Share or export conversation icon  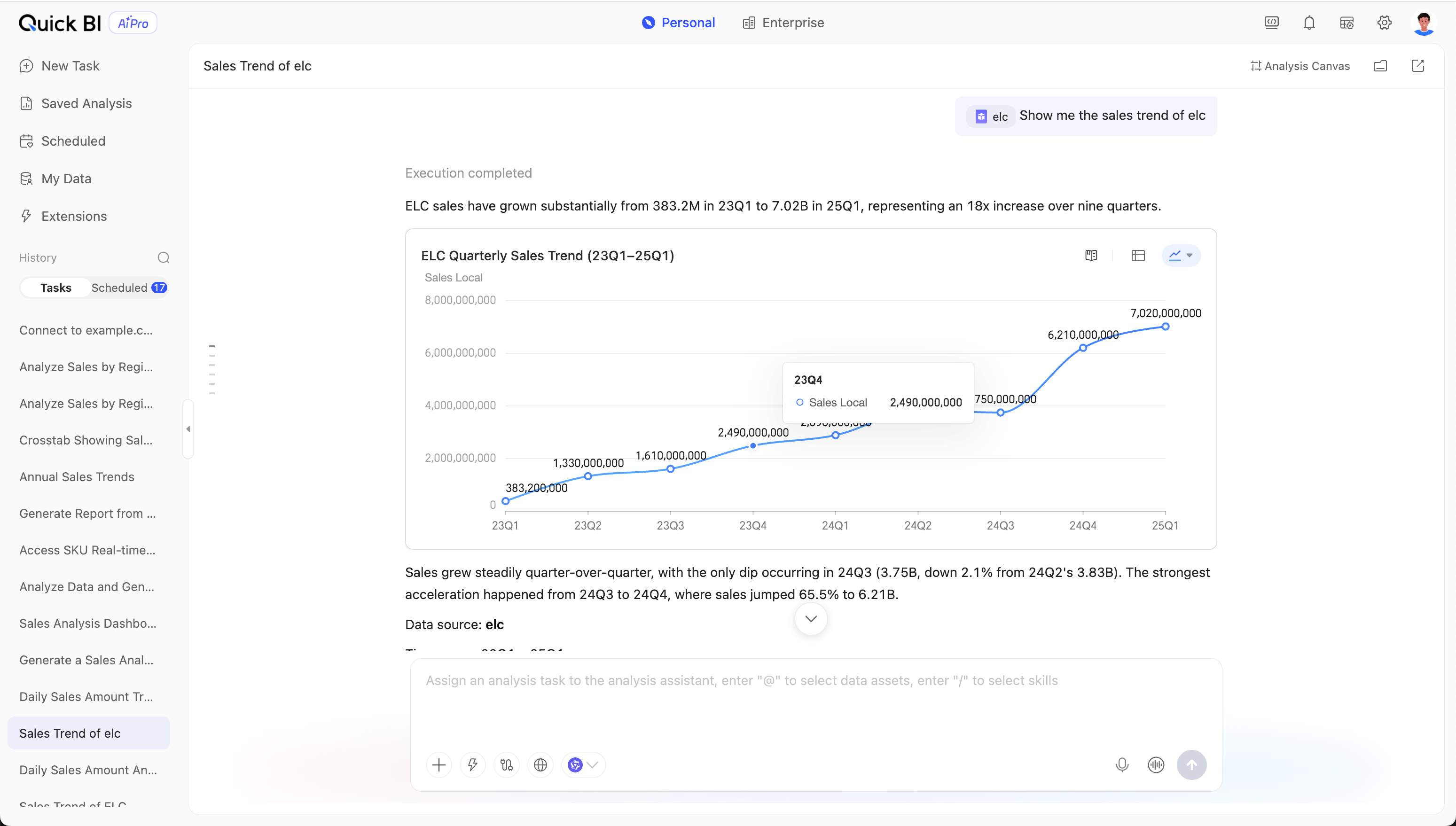click(1417, 66)
